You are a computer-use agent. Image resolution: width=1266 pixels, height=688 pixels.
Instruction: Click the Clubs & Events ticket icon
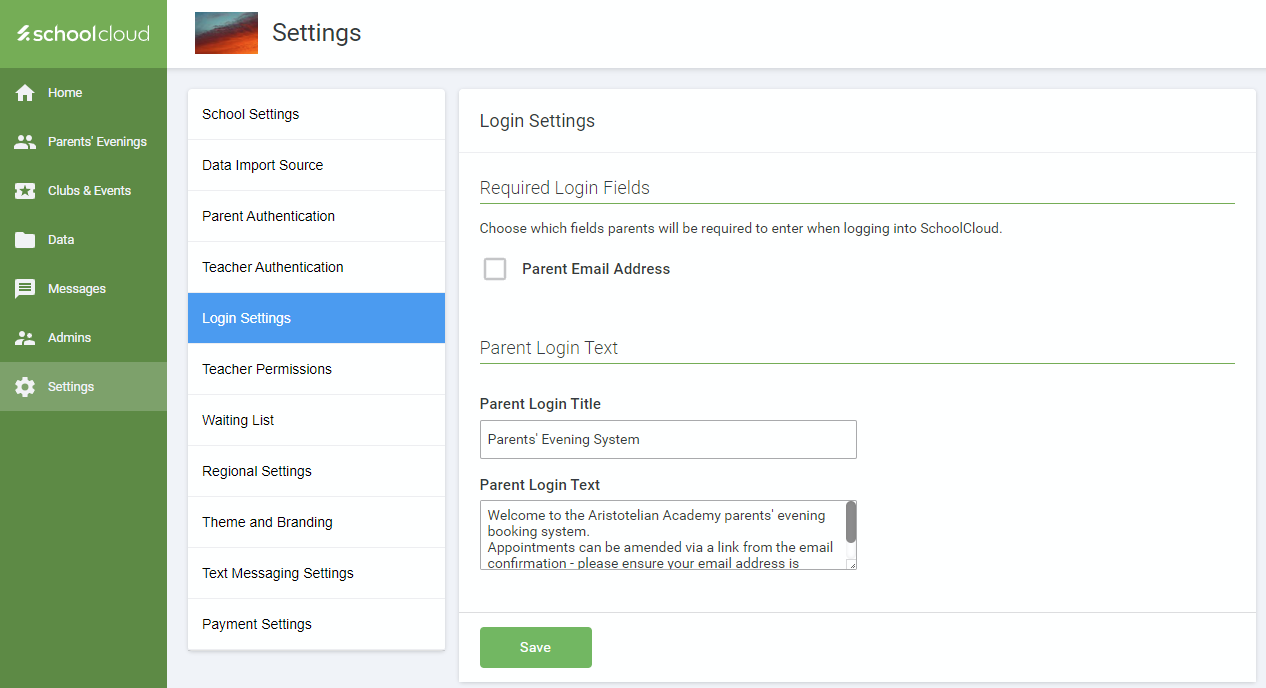(x=25, y=191)
